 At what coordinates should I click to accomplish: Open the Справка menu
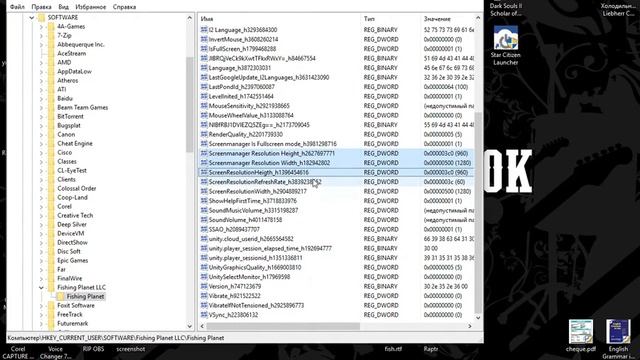[124, 7]
